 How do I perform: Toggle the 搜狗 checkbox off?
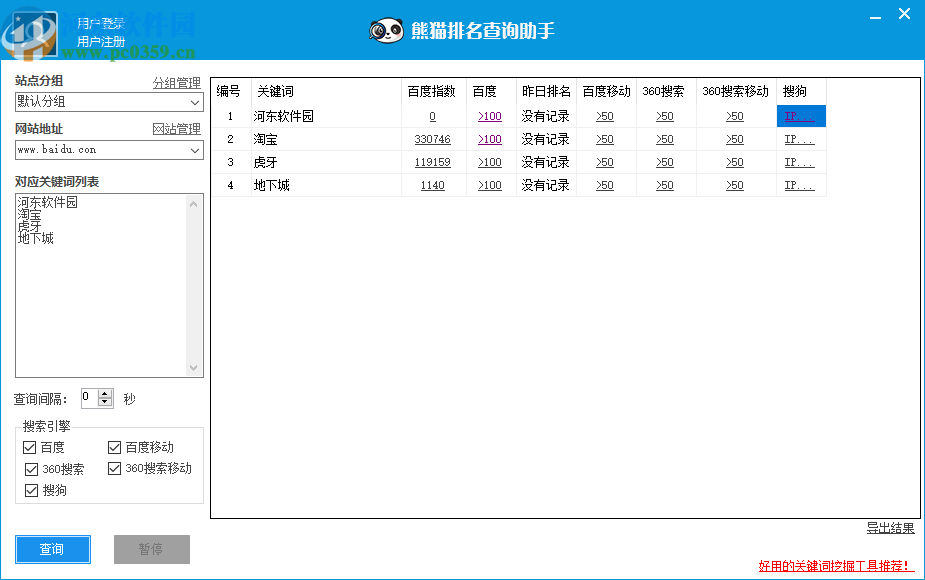[x=29, y=490]
